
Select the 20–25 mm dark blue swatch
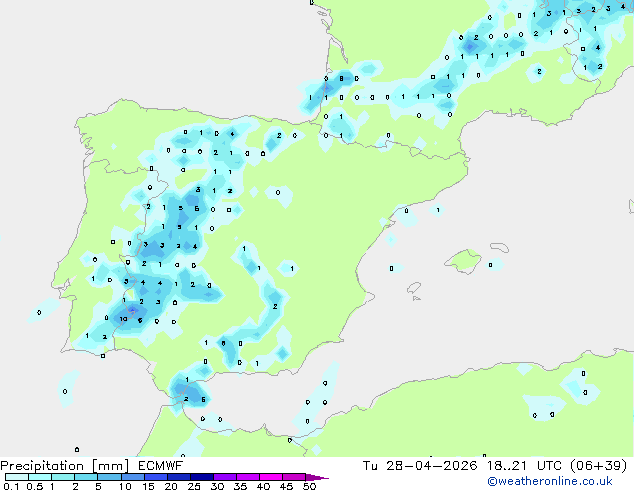pos(178,477)
